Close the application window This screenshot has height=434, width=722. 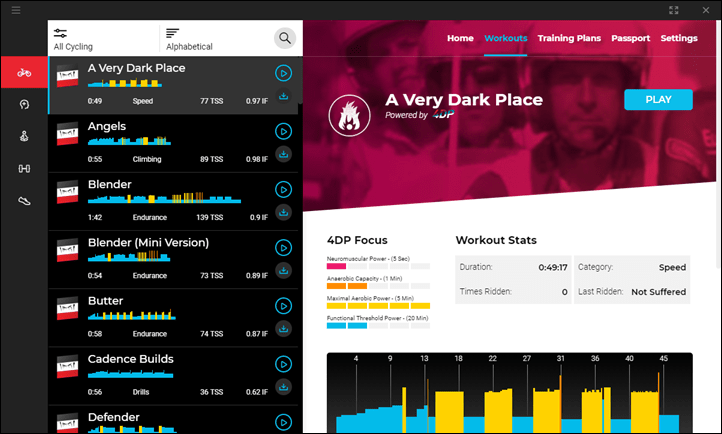(x=706, y=10)
